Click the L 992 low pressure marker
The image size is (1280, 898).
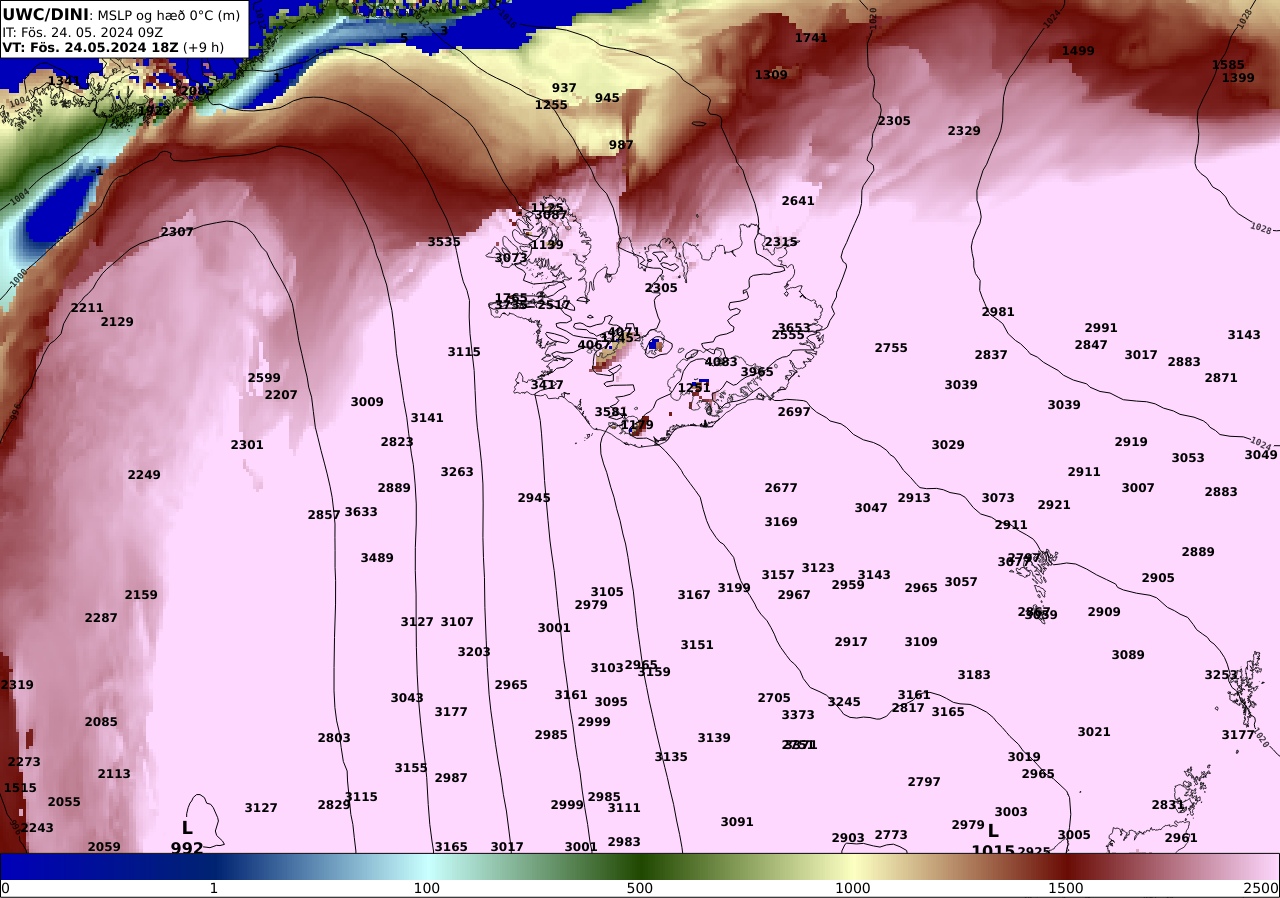click(x=187, y=838)
